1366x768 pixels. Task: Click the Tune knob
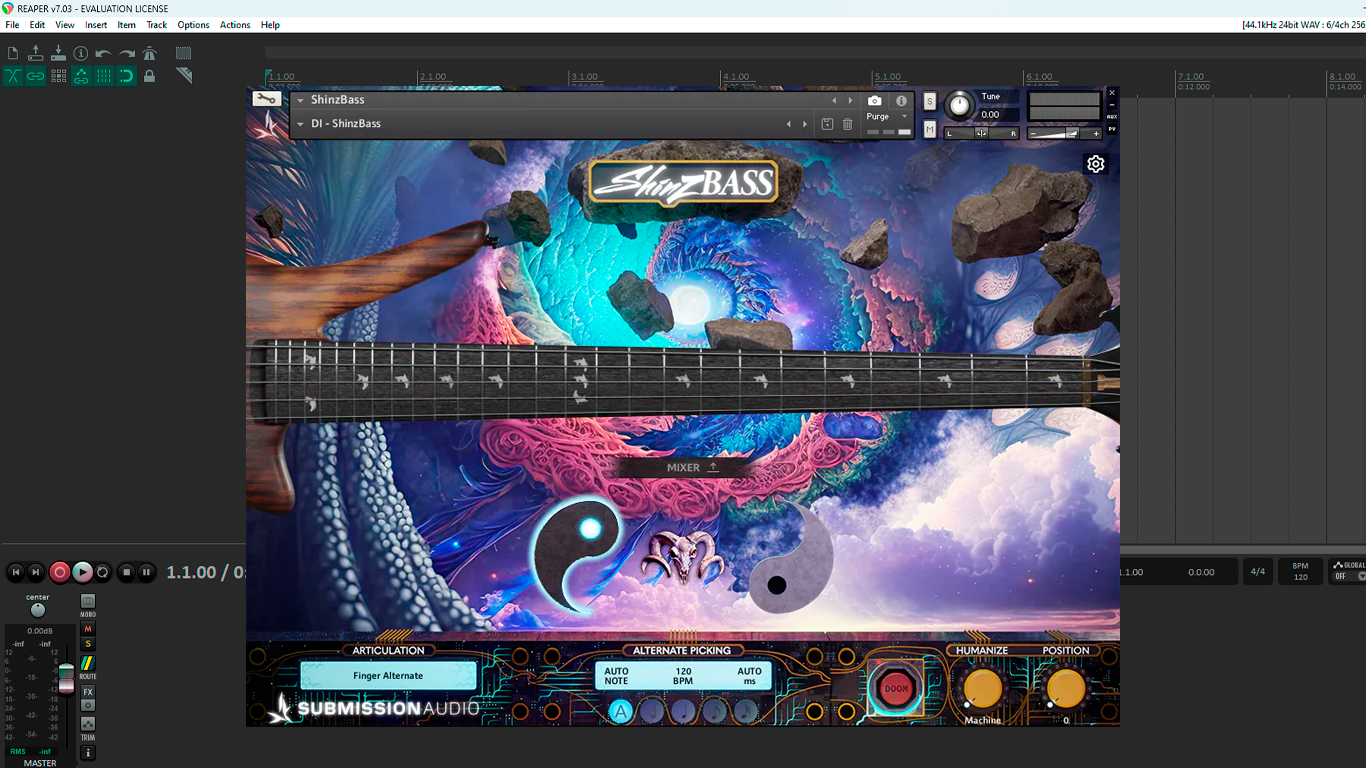tap(958, 105)
